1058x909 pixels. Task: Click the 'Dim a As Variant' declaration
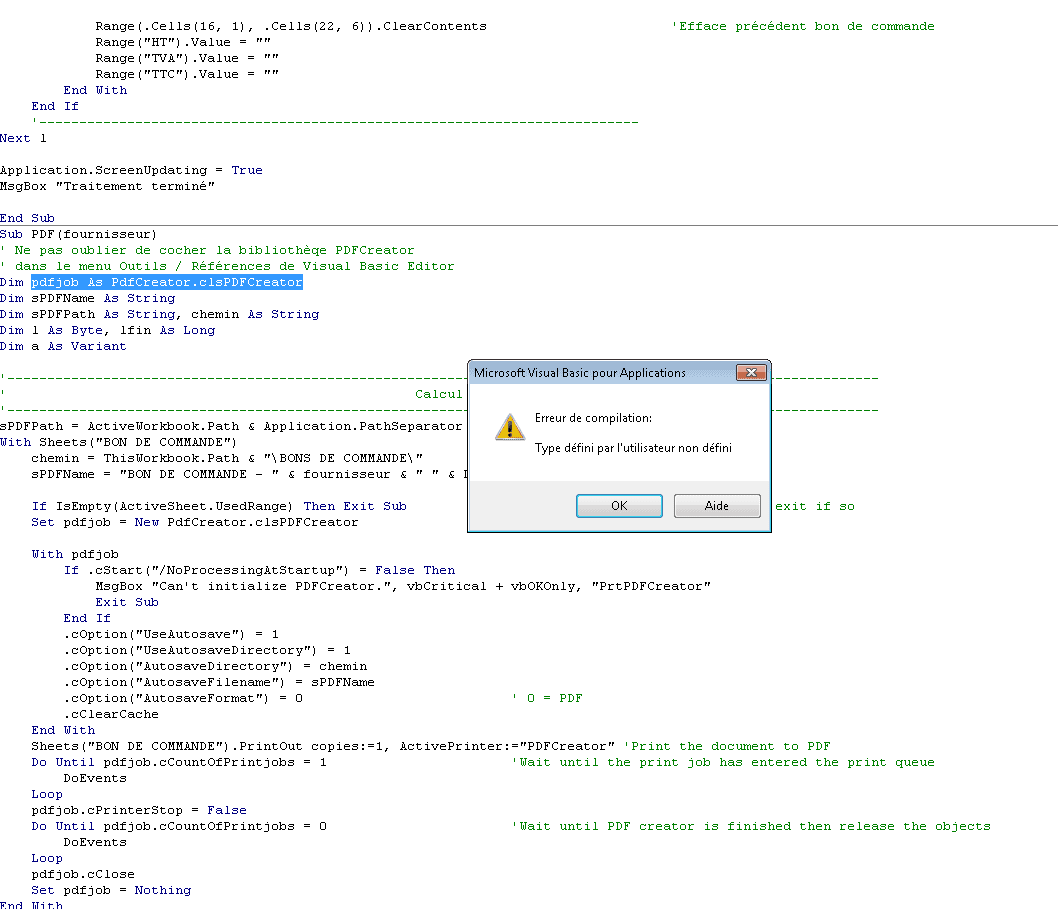tap(63, 346)
